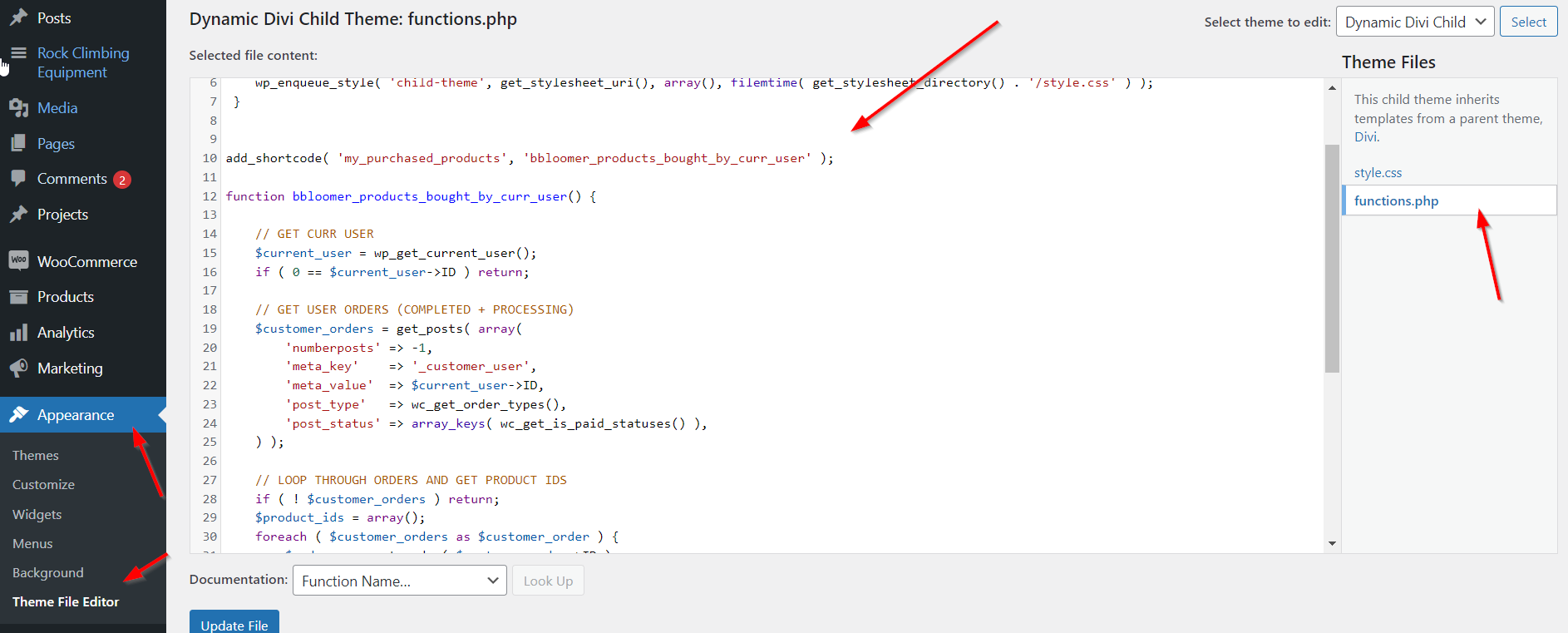The height and width of the screenshot is (633, 1568).
Task: Open the Widgets submenu item
Action: pyautogui.click(x=37, y=514)
